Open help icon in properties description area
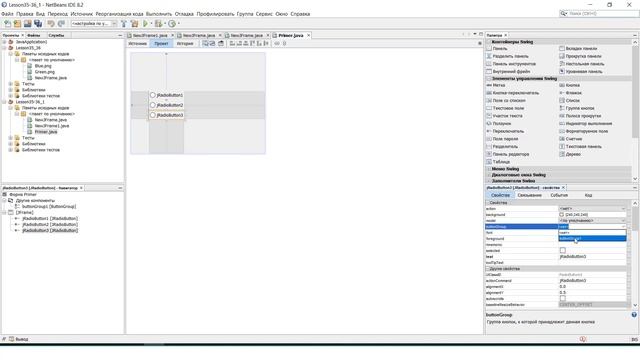 tap(634, 315)
